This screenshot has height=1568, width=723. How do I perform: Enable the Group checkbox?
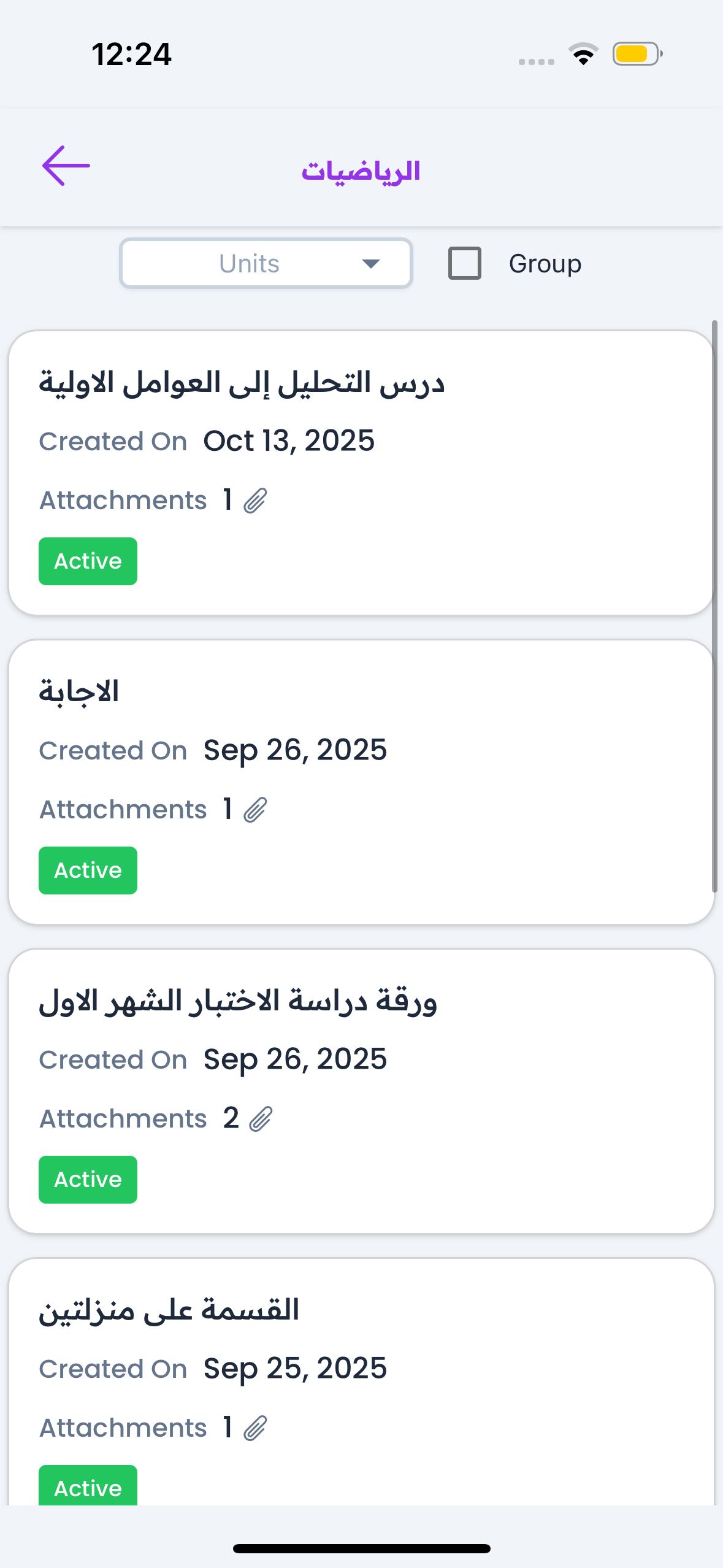(x=465, y=263)
